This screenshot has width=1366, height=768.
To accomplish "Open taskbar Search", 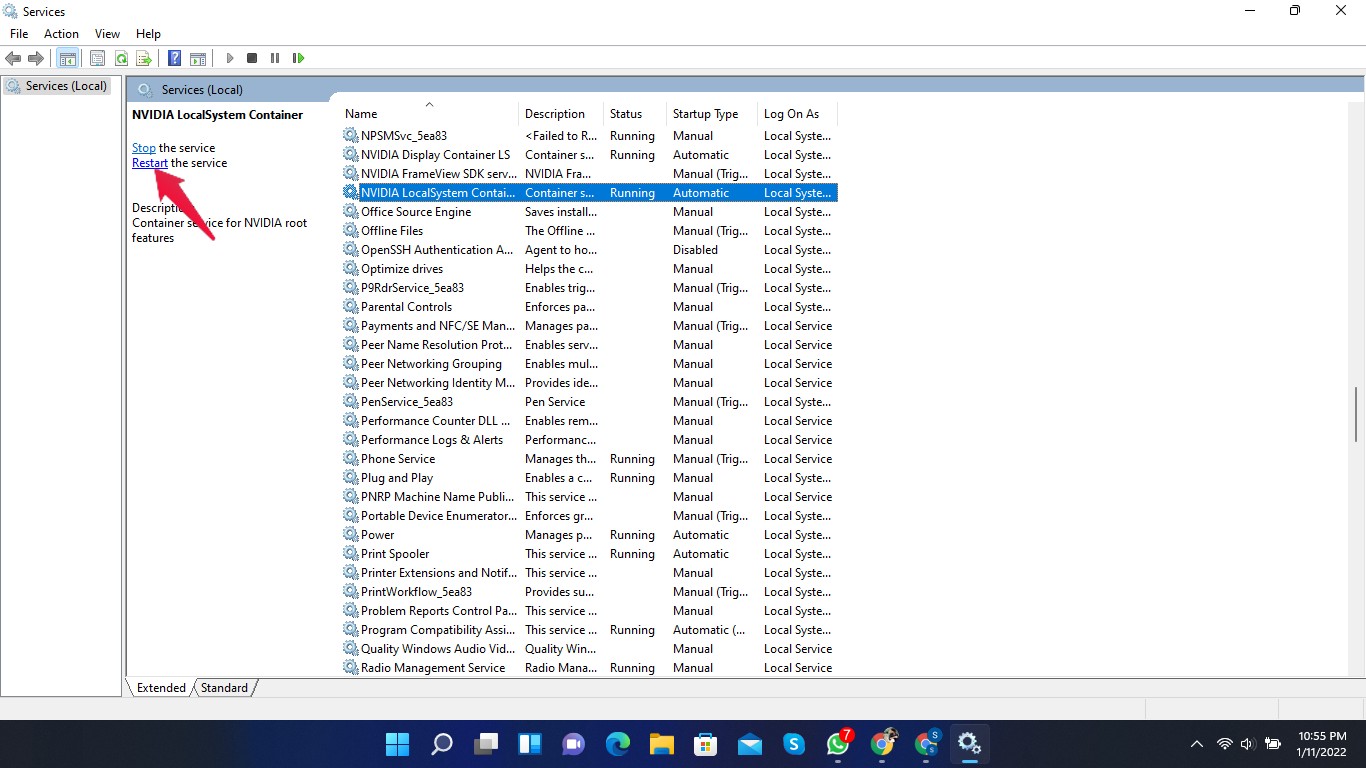I will coord(441,744).
